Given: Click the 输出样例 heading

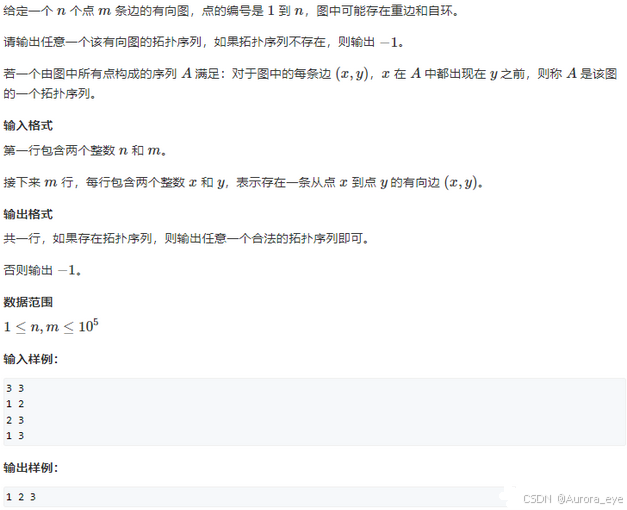Looking at the screenshot, I should coord(31,467).
